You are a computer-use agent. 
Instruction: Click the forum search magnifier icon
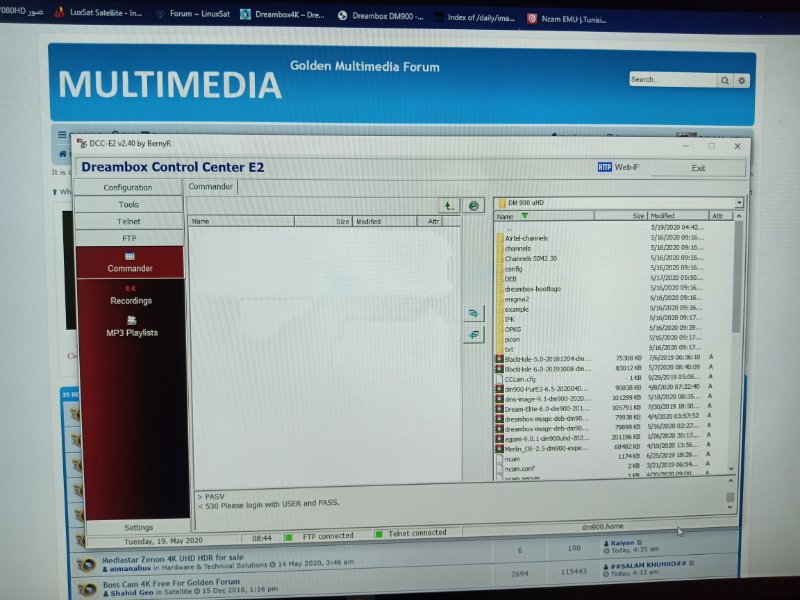tap(725, 80)
